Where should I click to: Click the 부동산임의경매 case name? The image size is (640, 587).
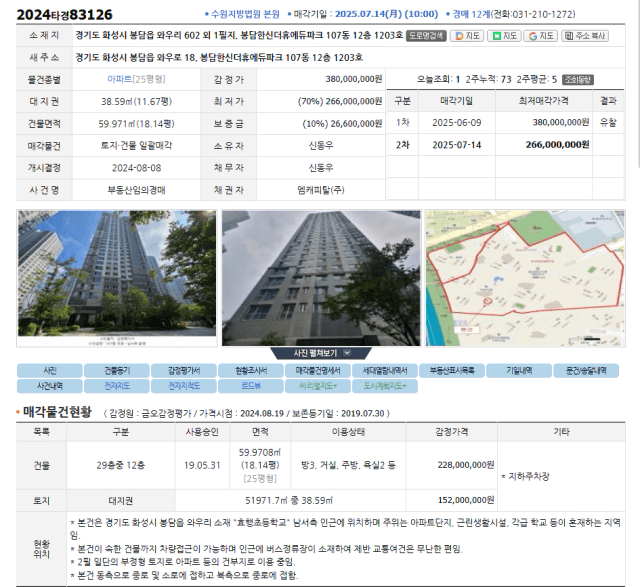(x=136, y=190)
